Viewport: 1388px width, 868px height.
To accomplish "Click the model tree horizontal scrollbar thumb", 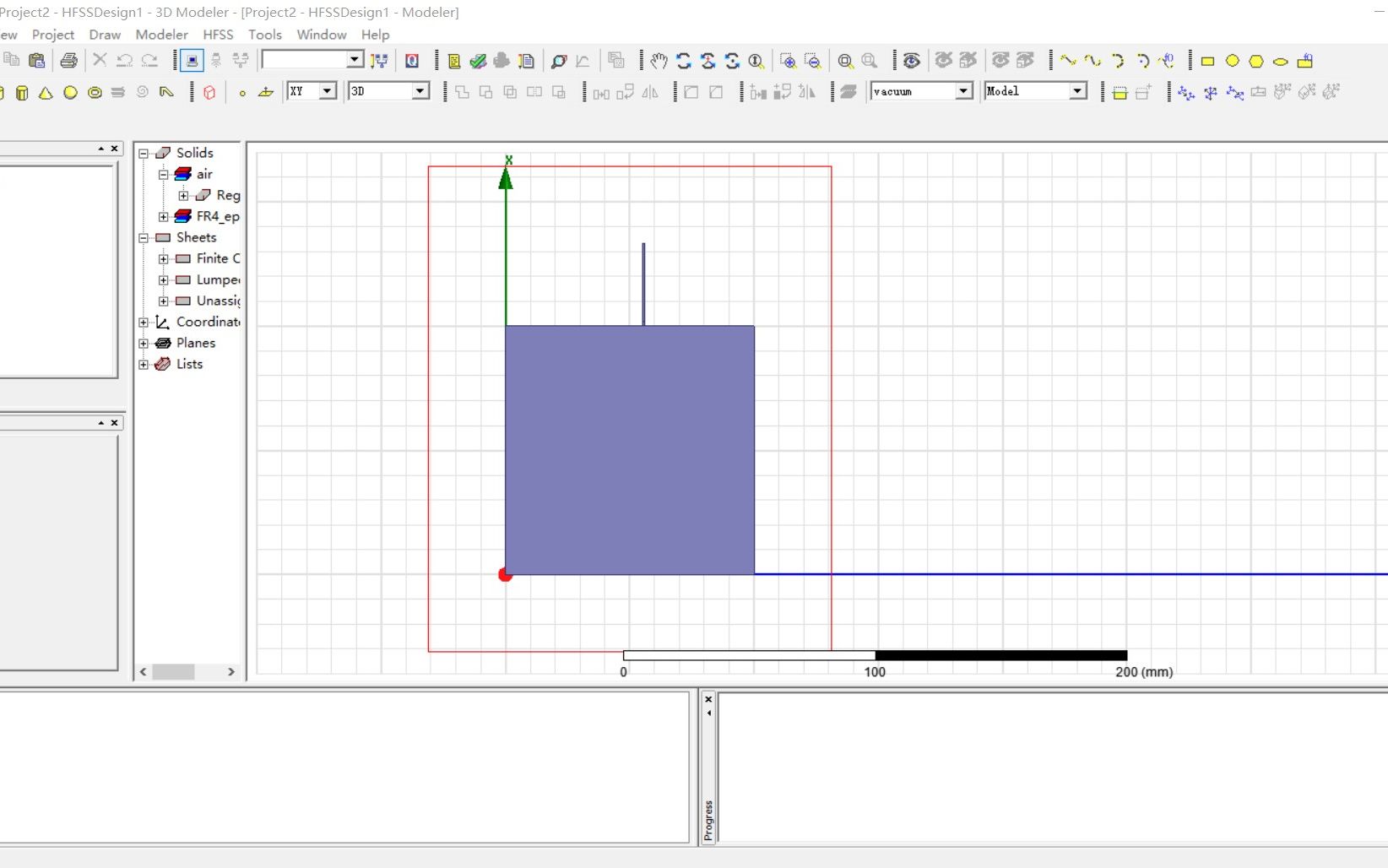I will click(x=174, y=672).
